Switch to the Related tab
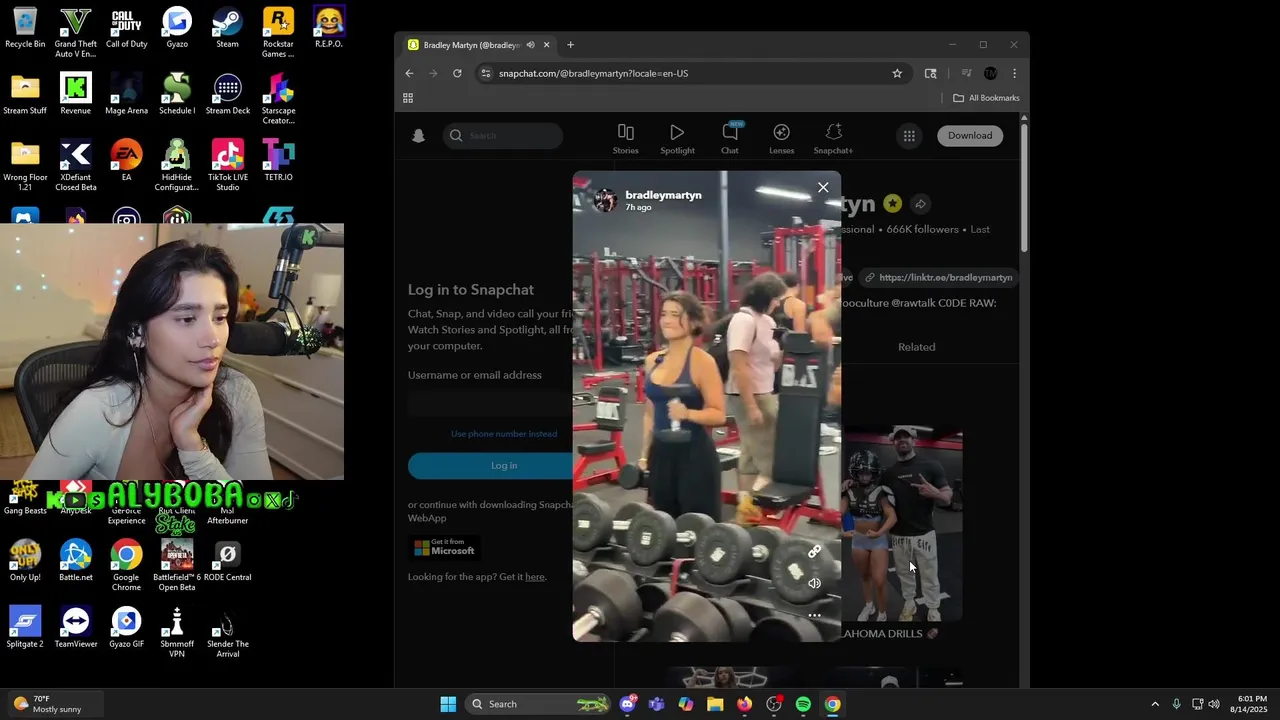This screenshot has width=1280, height=720. coord(917,347)
